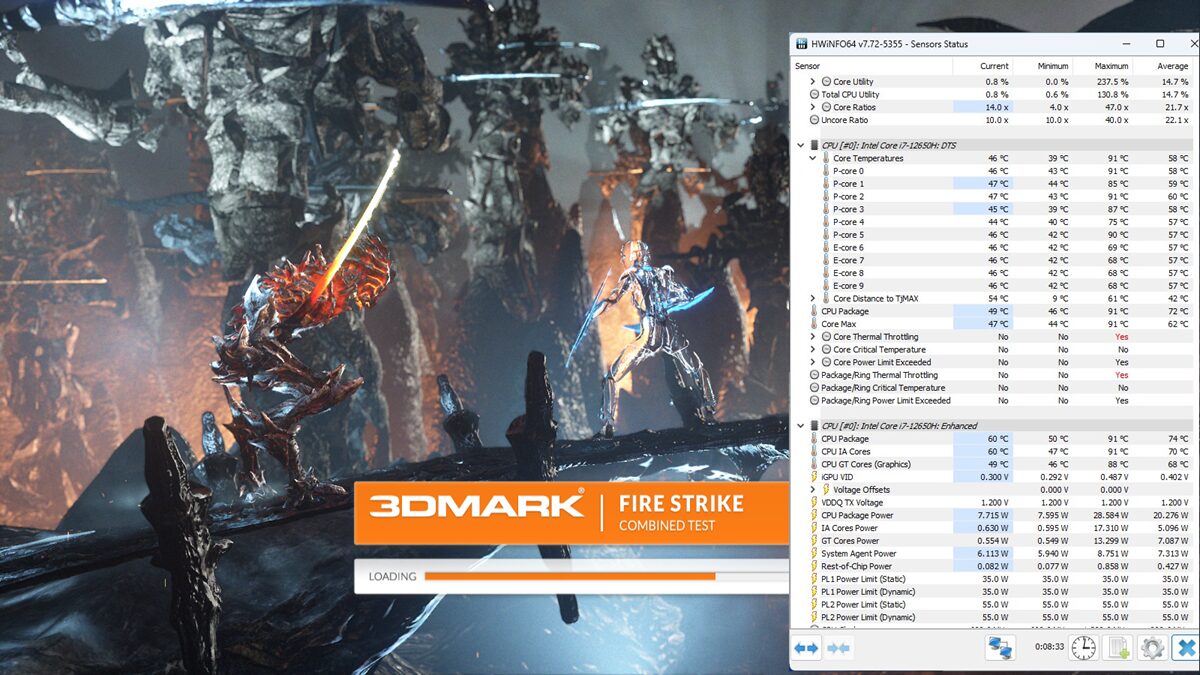This screenshot has height=675, width=1200.
Task: Expand Core Distance to TjMAX
Action: coord(813,299)
